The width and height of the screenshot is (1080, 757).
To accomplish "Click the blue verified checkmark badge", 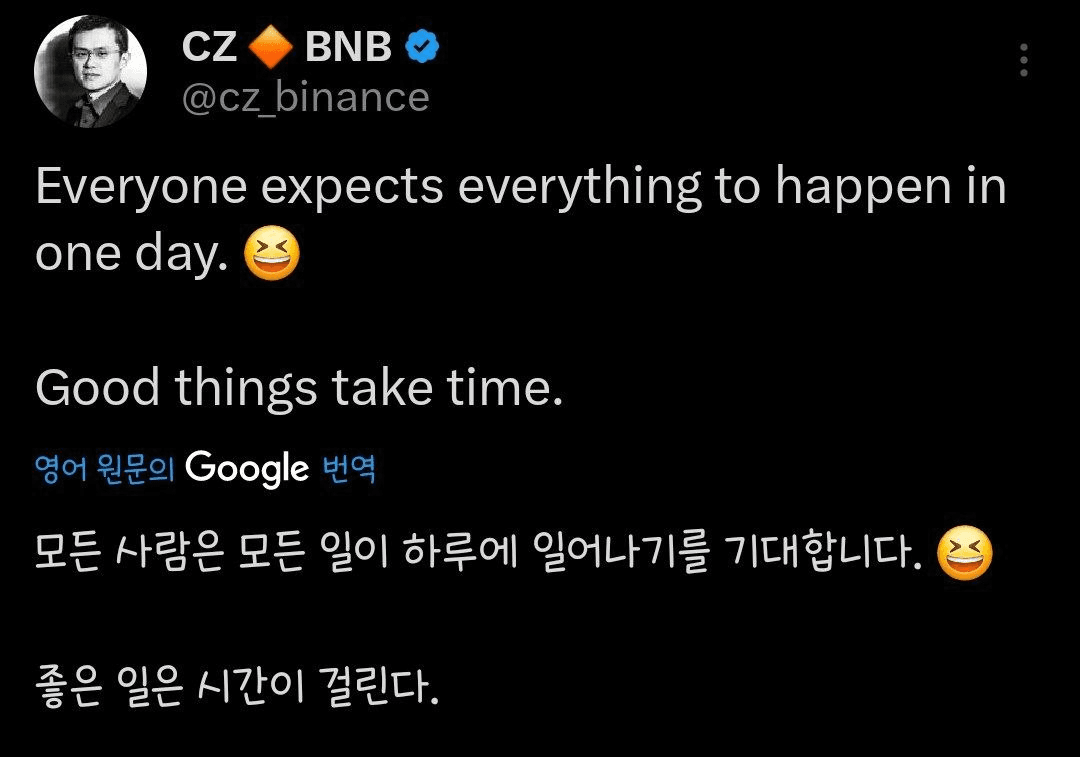I will [422, 47].
